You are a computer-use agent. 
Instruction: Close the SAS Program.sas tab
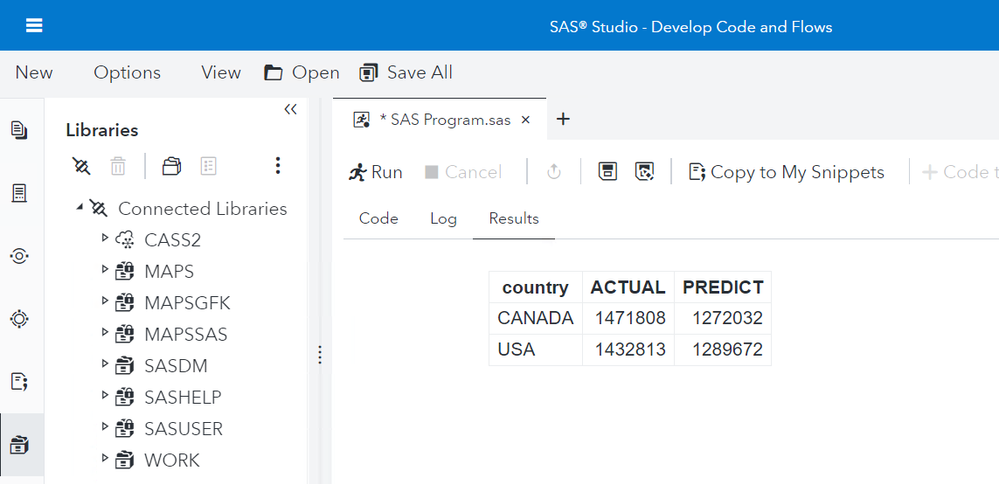click(526, 120)
